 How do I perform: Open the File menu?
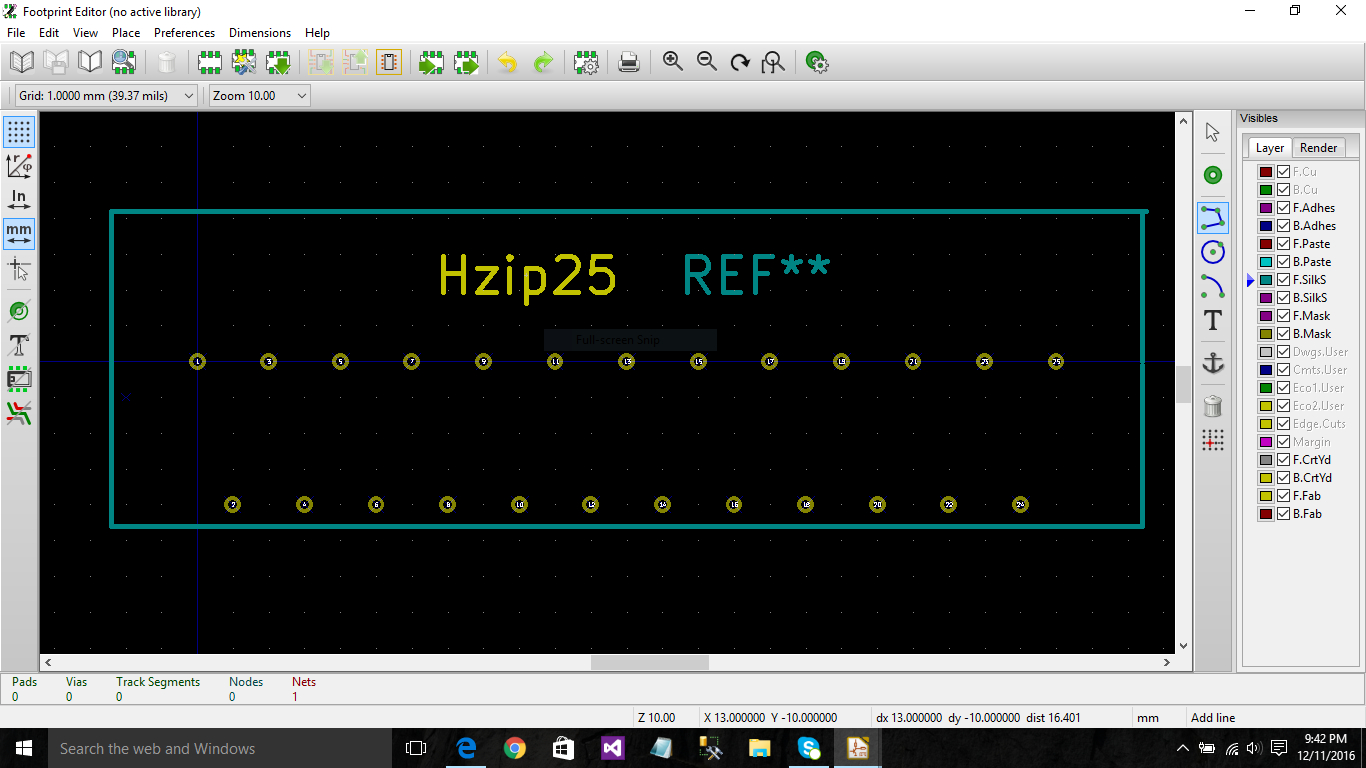(16, 33)
